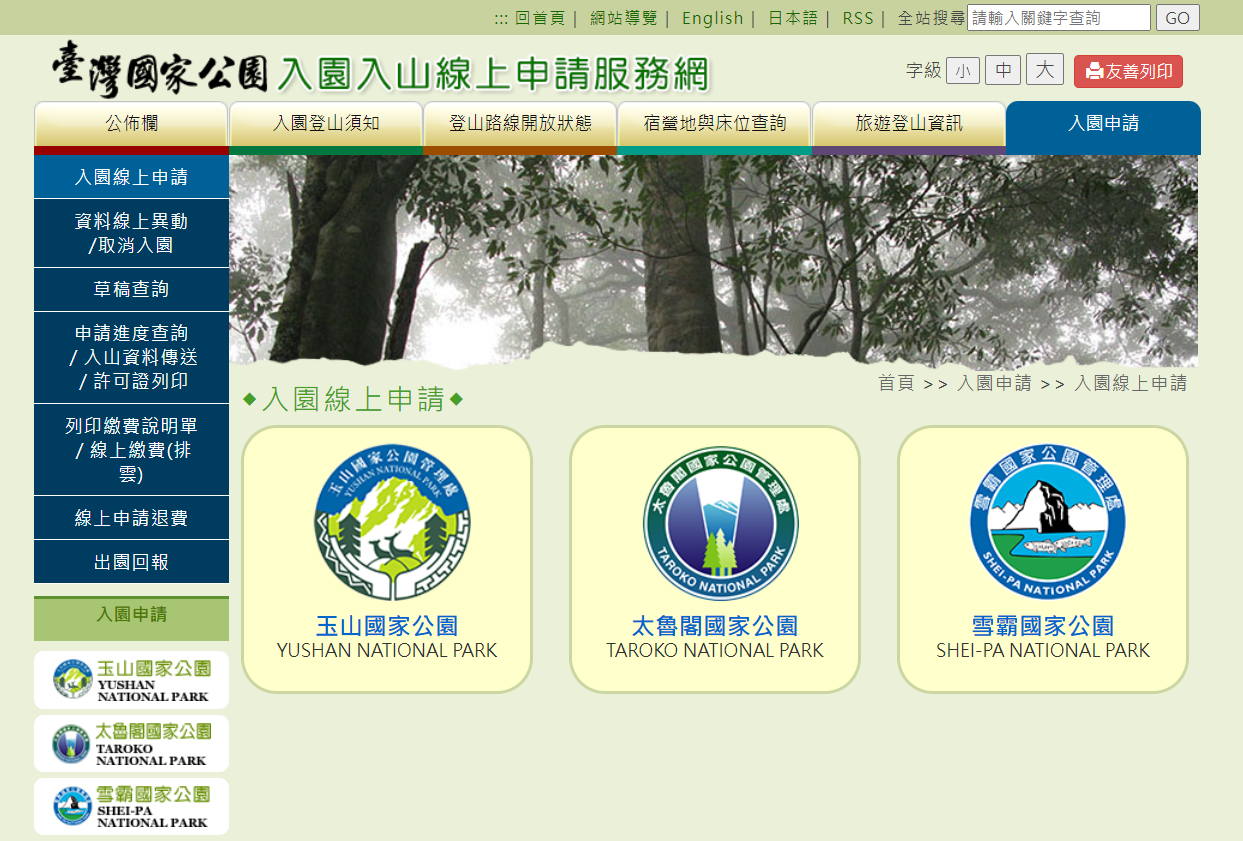
Task: Set font size to large 大
Action: pyautogui.click(x=1045, y=69)
